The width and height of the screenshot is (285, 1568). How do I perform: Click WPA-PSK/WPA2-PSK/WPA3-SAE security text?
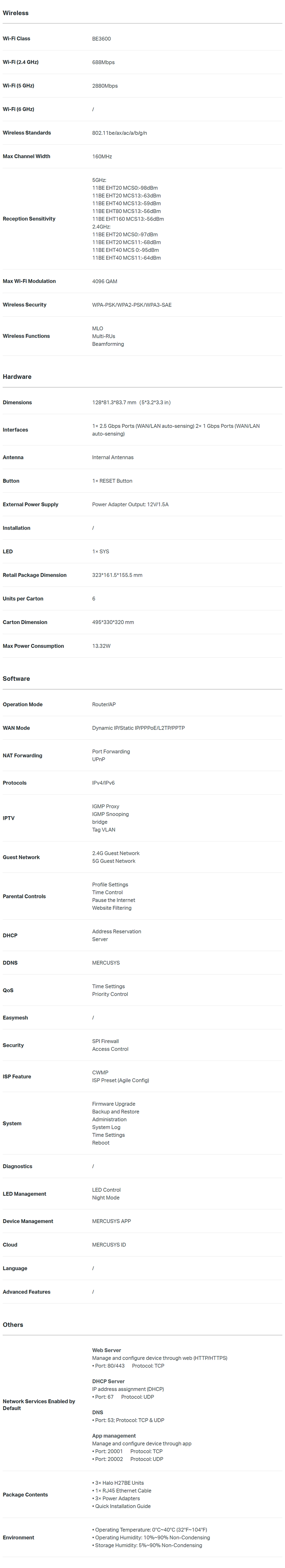point(131,305)
